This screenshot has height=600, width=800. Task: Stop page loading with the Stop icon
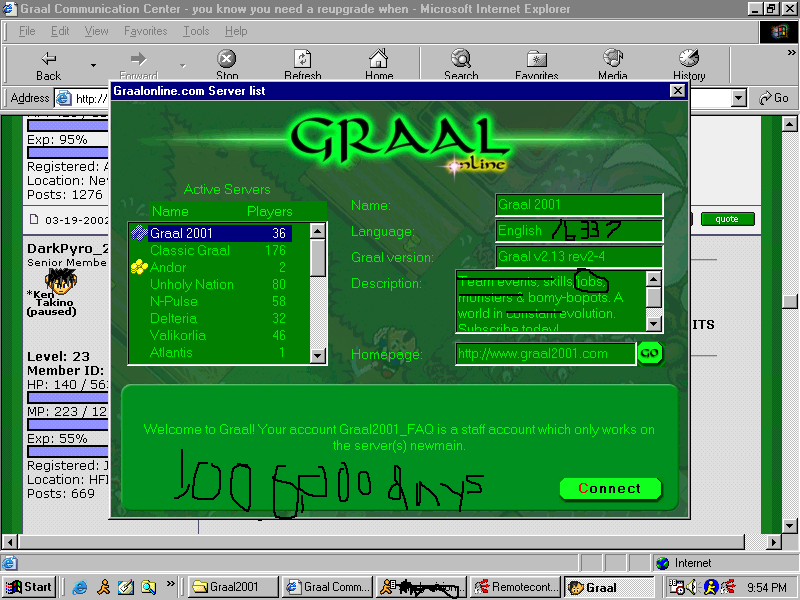click(x=227, y=59)
